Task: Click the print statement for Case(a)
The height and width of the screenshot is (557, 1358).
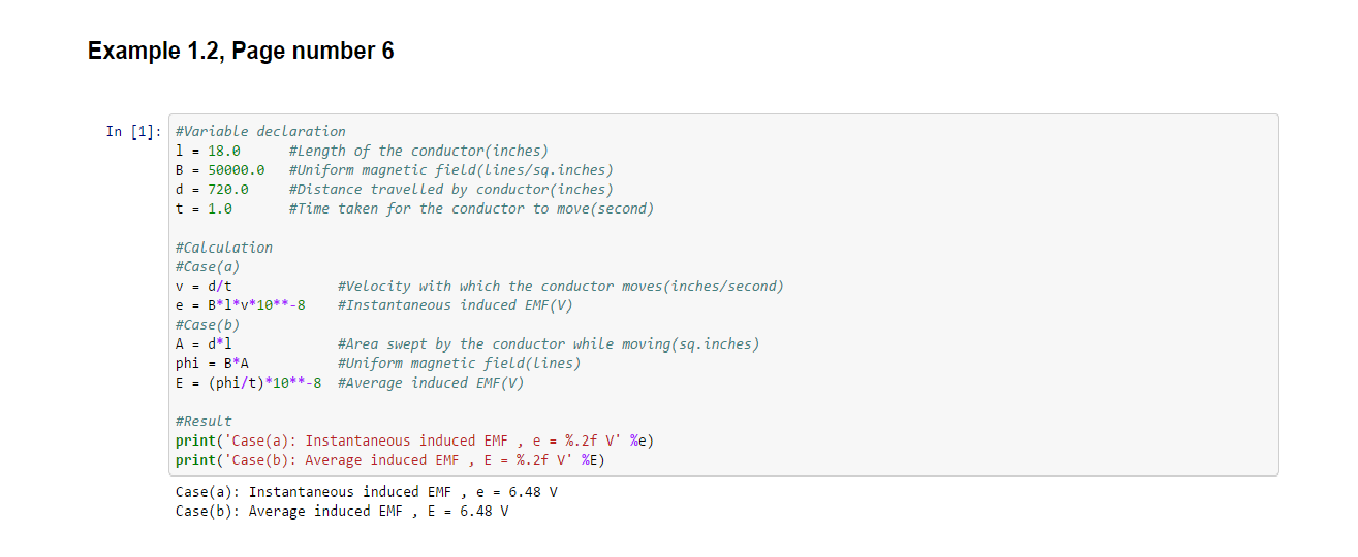Action: pos(415,441)
